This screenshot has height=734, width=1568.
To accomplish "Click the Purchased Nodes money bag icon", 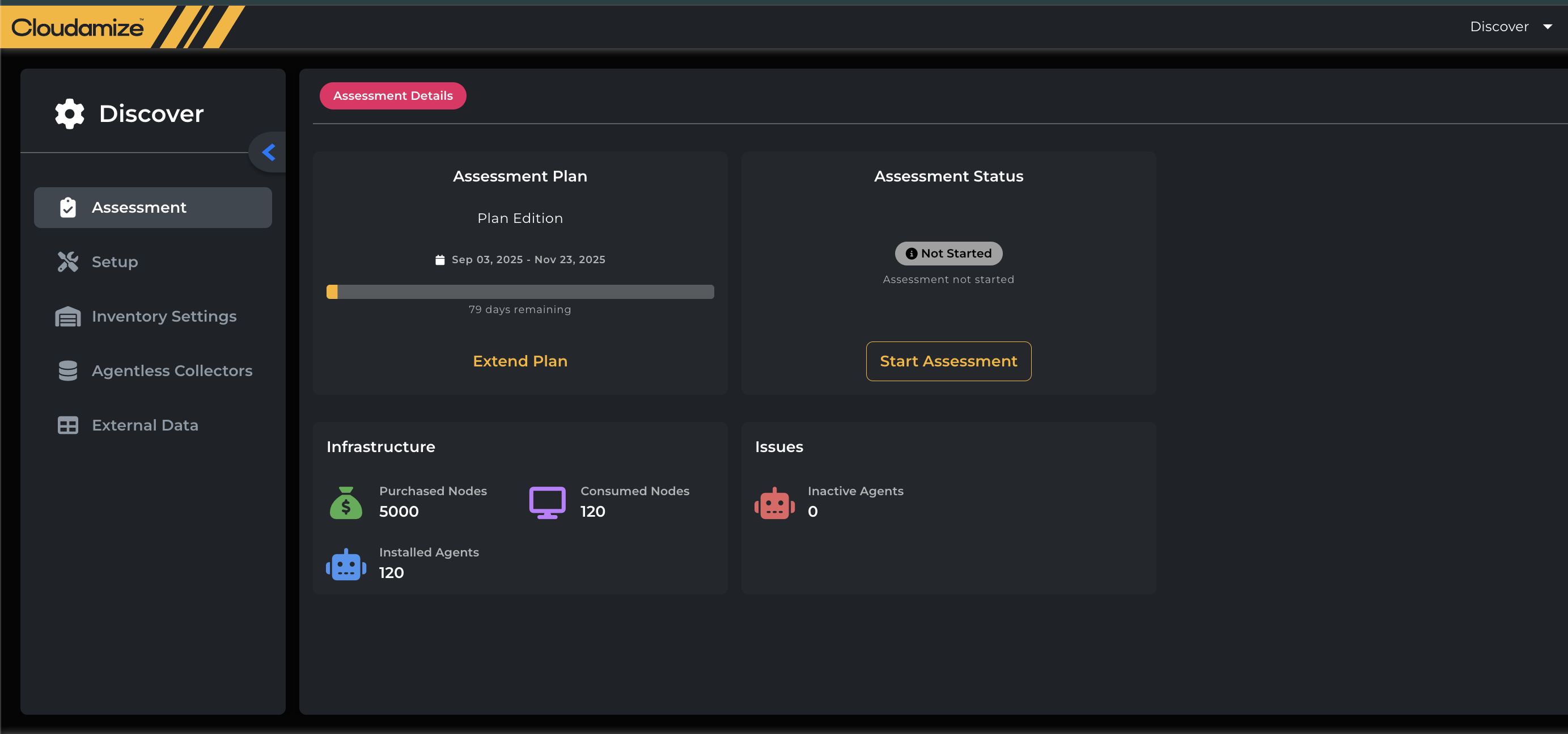I will (346, 503).
